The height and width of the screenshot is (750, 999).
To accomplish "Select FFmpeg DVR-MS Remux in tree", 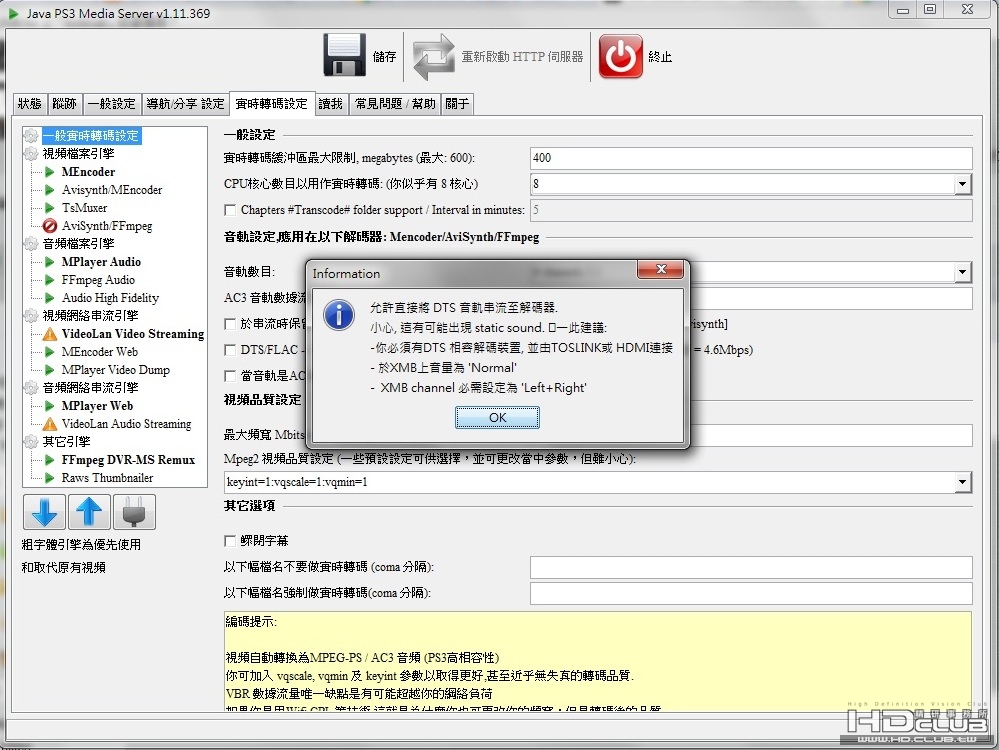I will point(128,460).
